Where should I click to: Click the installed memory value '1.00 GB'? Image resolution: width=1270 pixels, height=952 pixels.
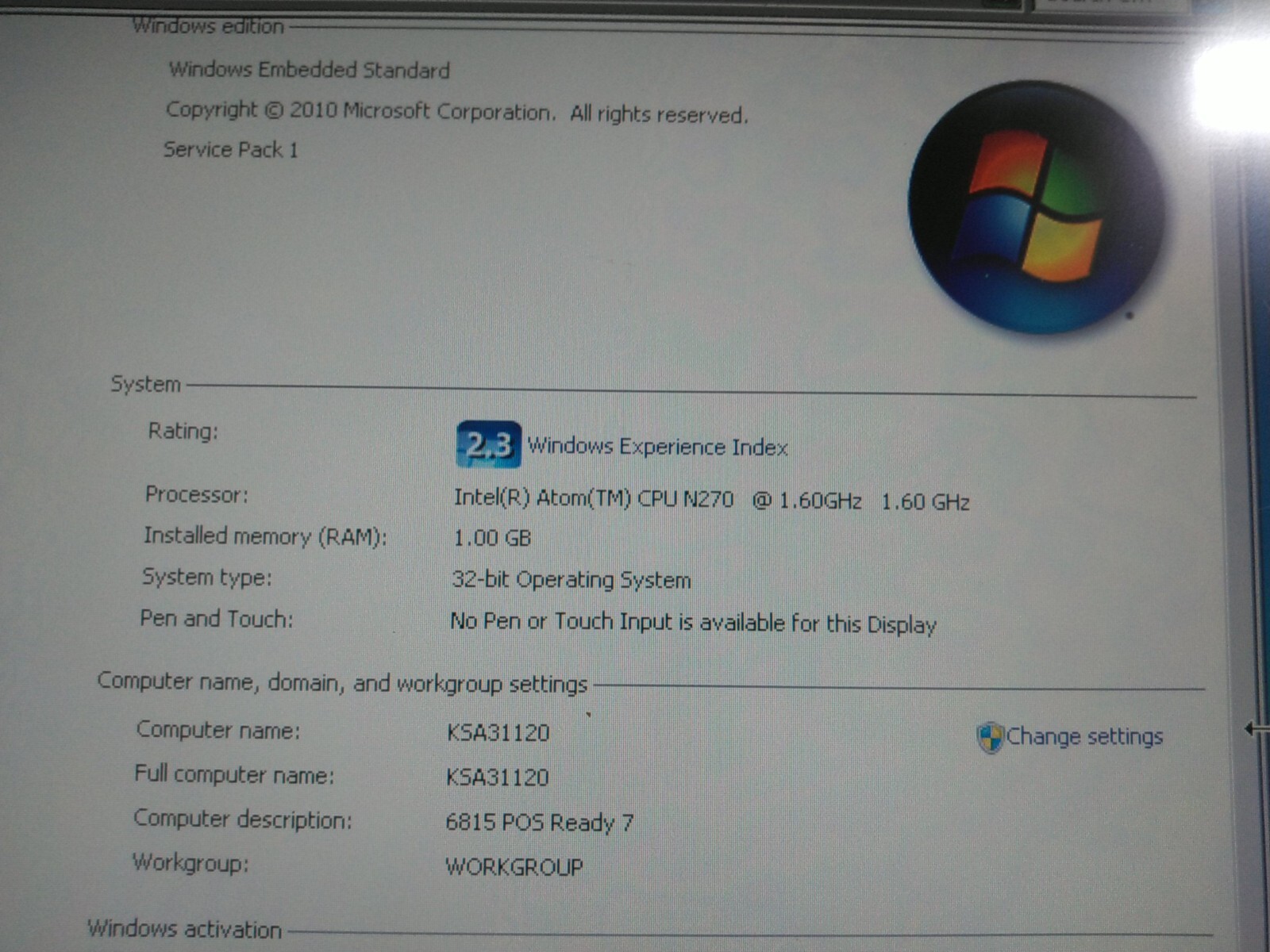(x=492, y=538)
